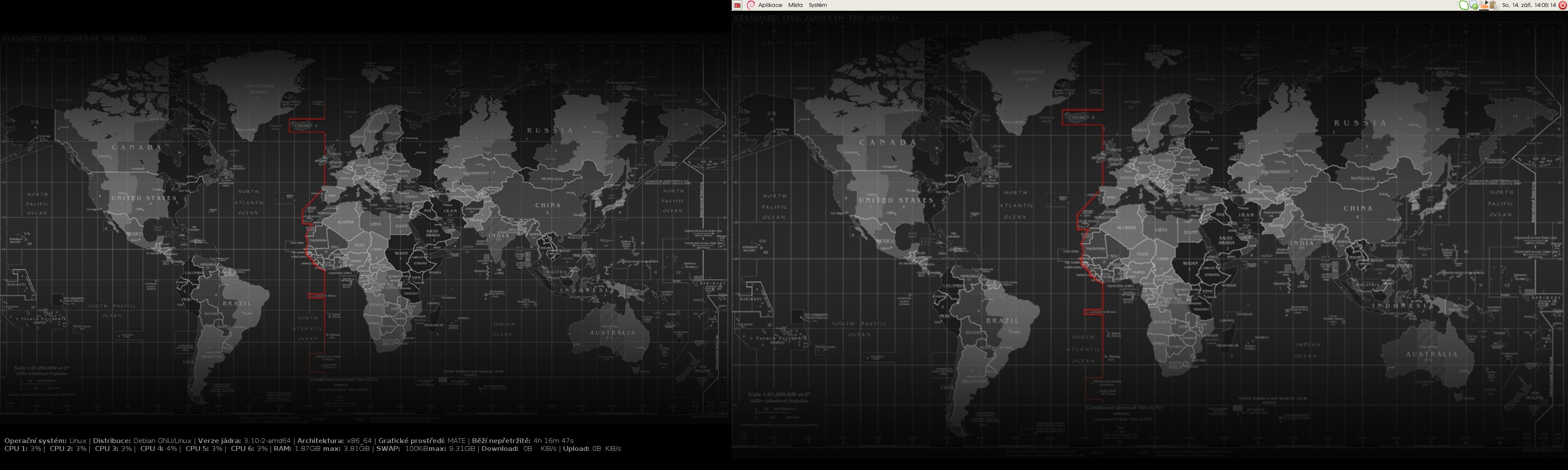Open the clipboard manager tray icon
The image size is (1568, 470).
coord(1494,6)
